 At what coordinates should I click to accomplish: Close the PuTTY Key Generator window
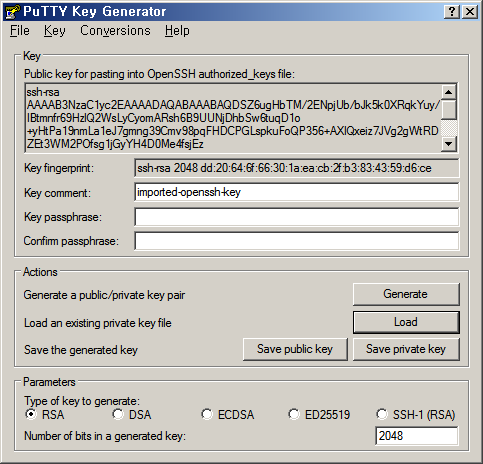470,12
